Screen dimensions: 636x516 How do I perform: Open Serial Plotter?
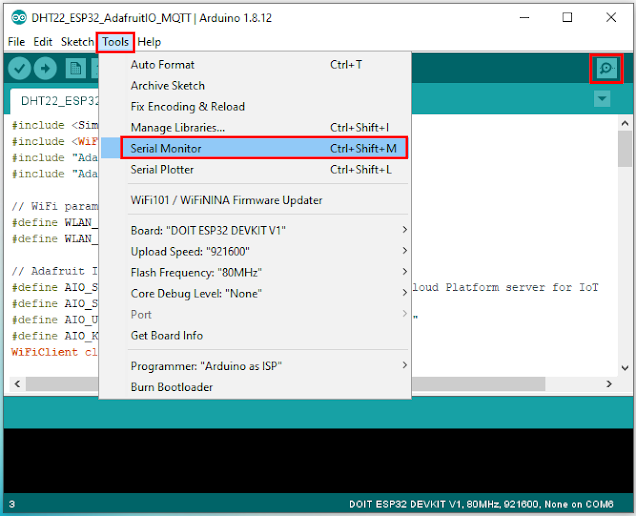tap(256, 170)
